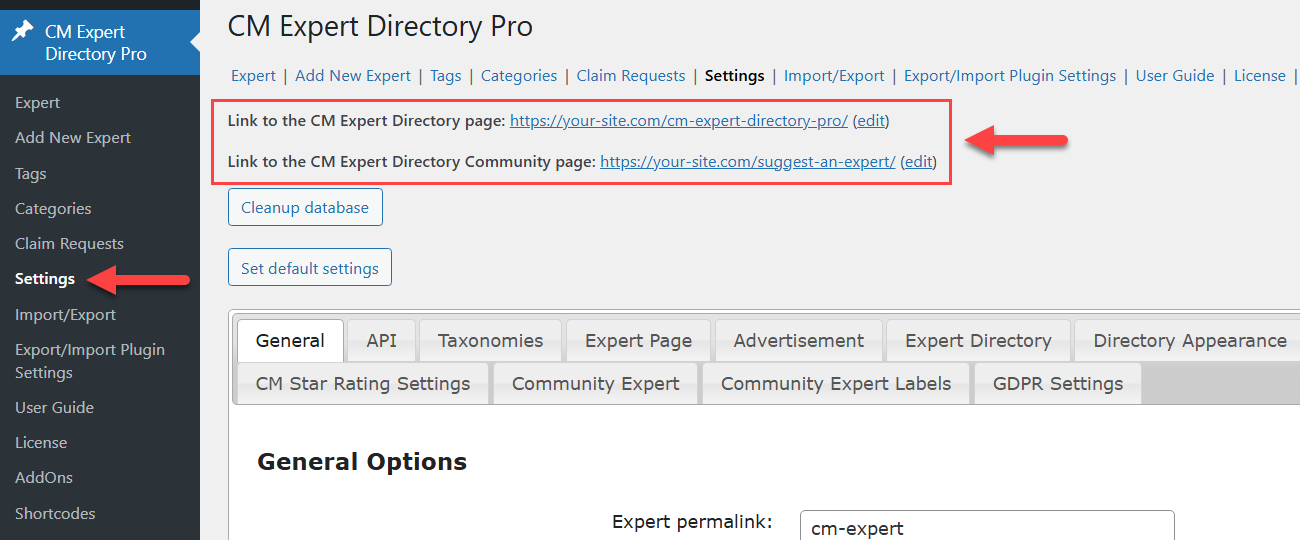The width and height of the screenshot is (1300, 540).
Task: Click License top navigation link
Action: (1260, 76)
